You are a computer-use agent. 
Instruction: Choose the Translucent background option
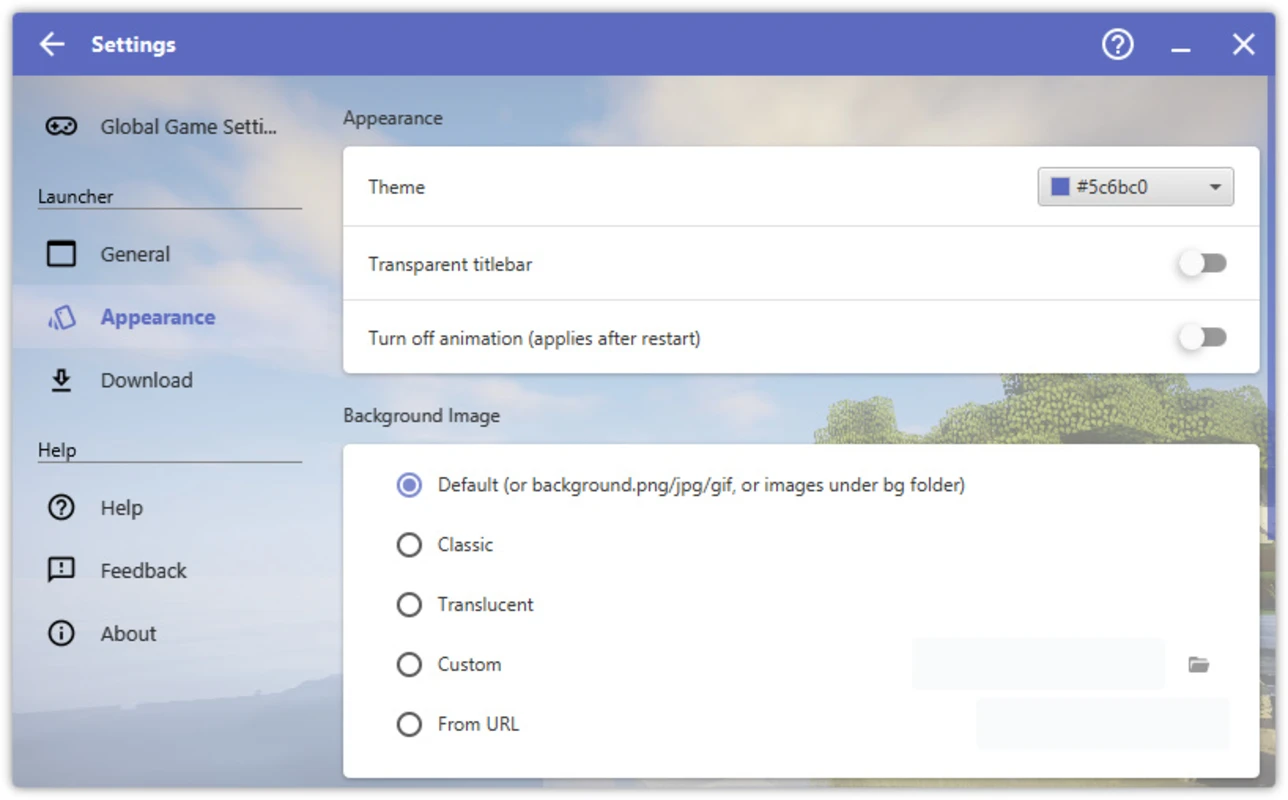(409, 605)
